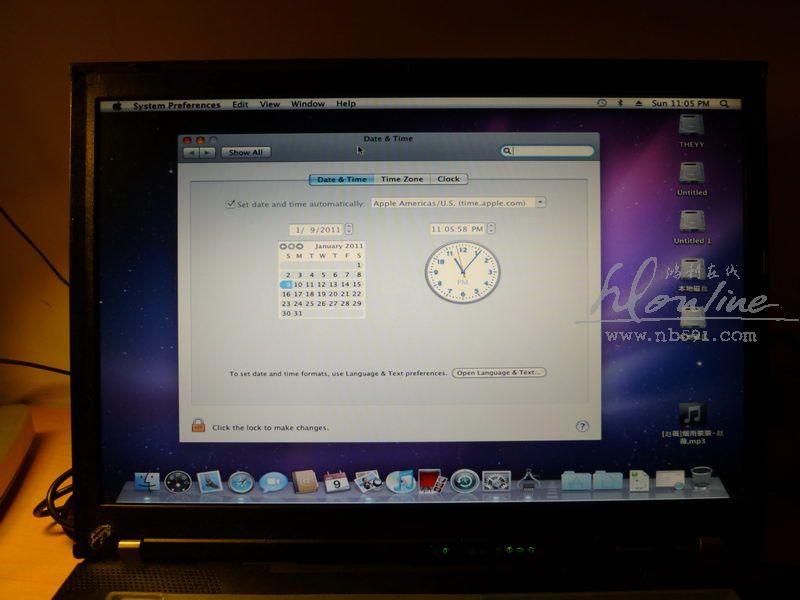800x600 pixels.
Task: Switch to the Date & Time tab
Action: [x=341, y=179]
